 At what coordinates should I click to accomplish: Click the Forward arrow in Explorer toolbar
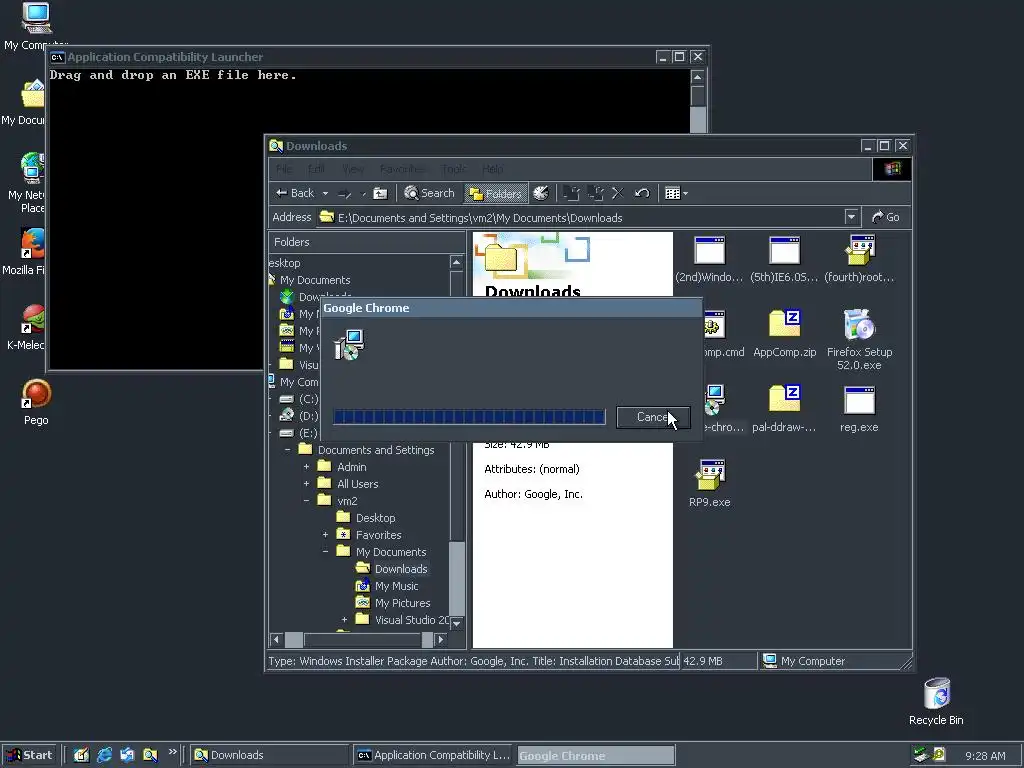[x=345, y=193]
